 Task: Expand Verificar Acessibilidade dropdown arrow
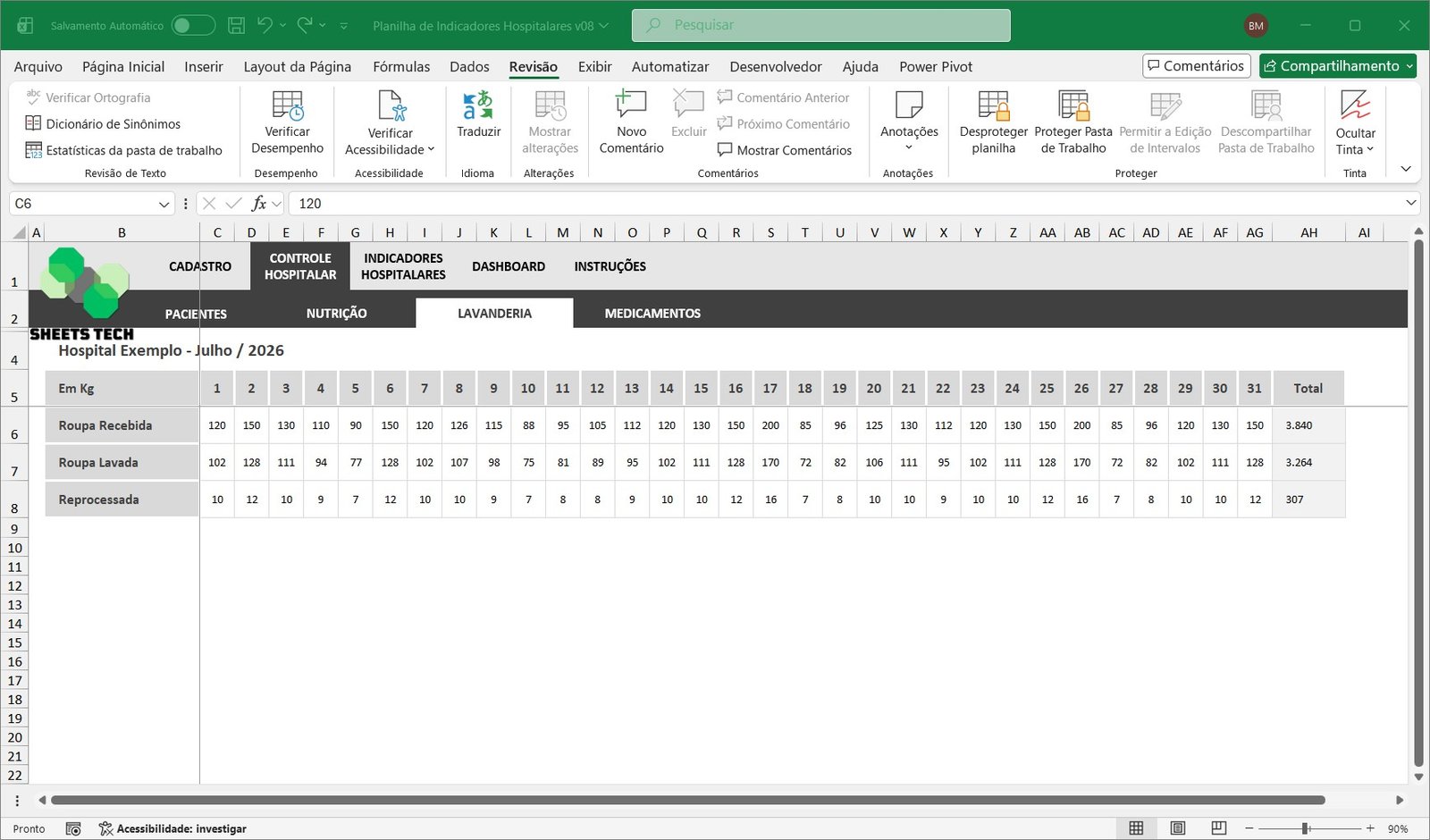[431, 150]
